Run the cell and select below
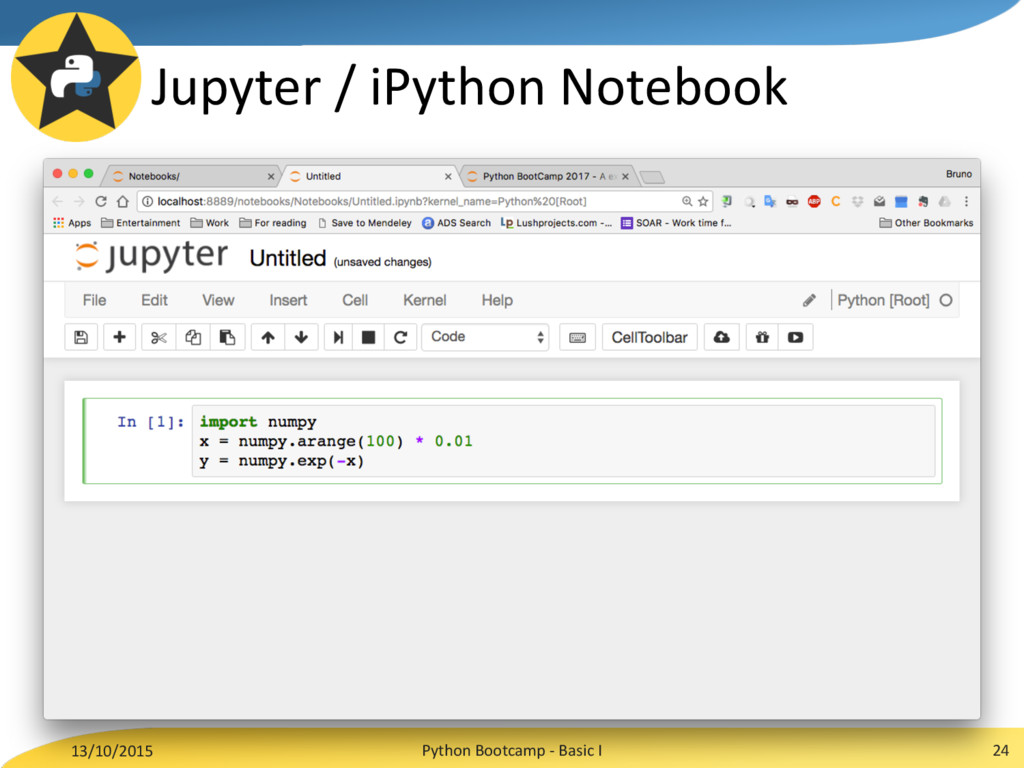1024x768 pixels. pyautogui.click(x=338, y=337)
